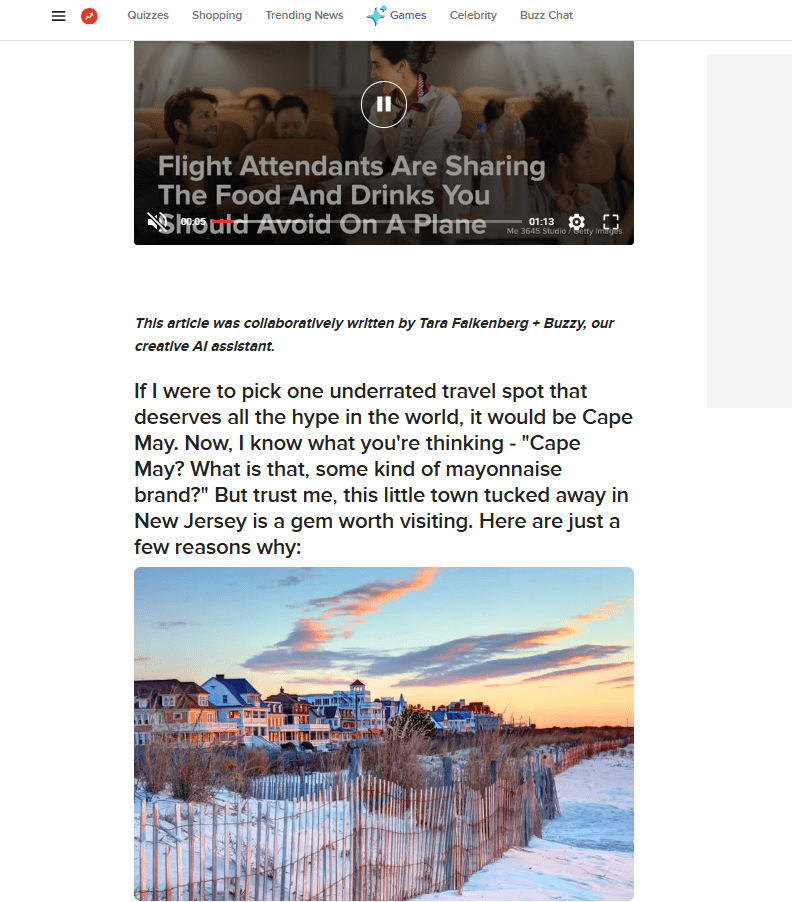Seek along the video progress bar
Screen dimensions: 792x902
point(366,221)
